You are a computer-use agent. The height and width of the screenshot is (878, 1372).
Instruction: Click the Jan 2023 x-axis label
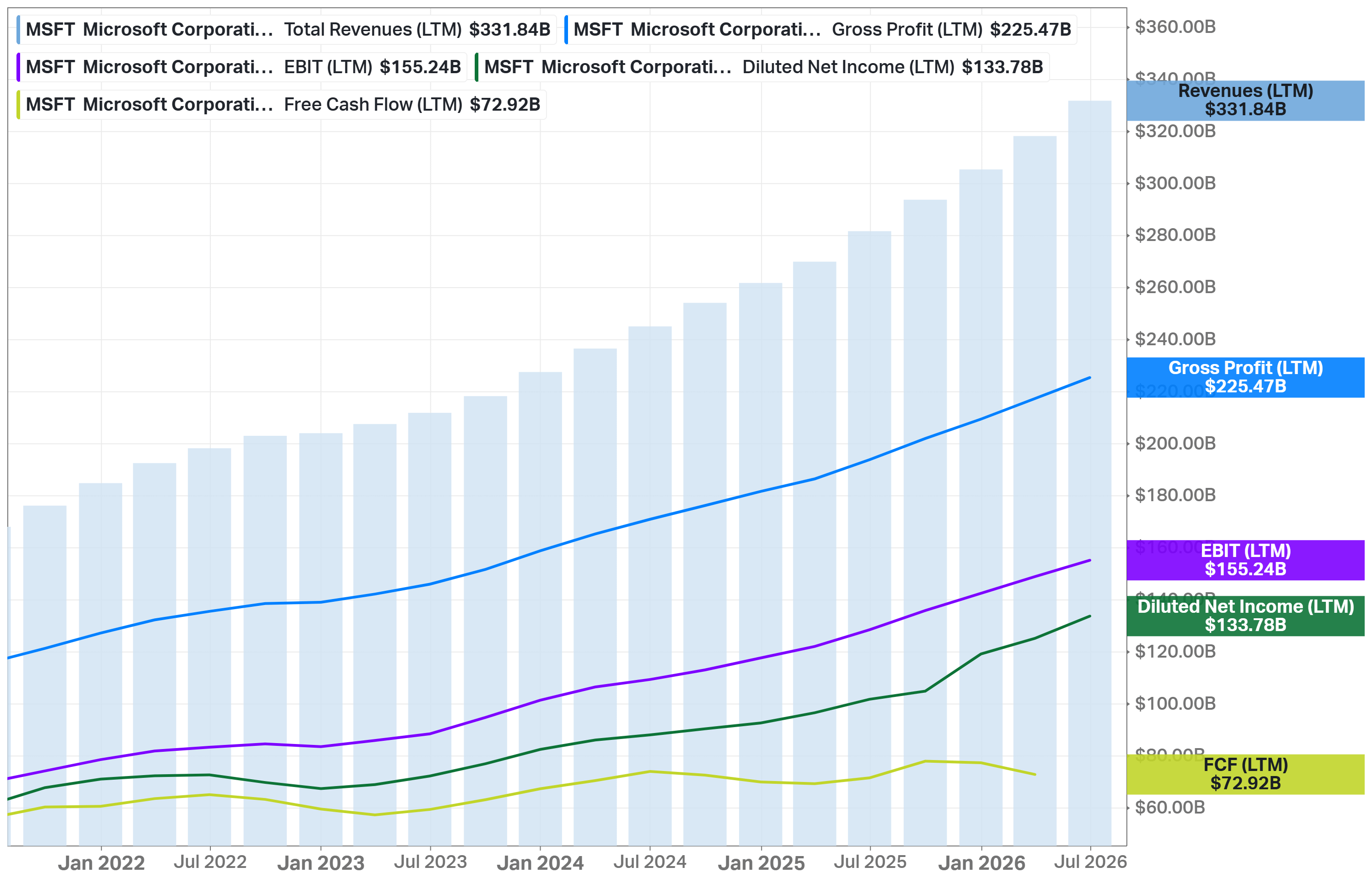click(x=321, y=862)
